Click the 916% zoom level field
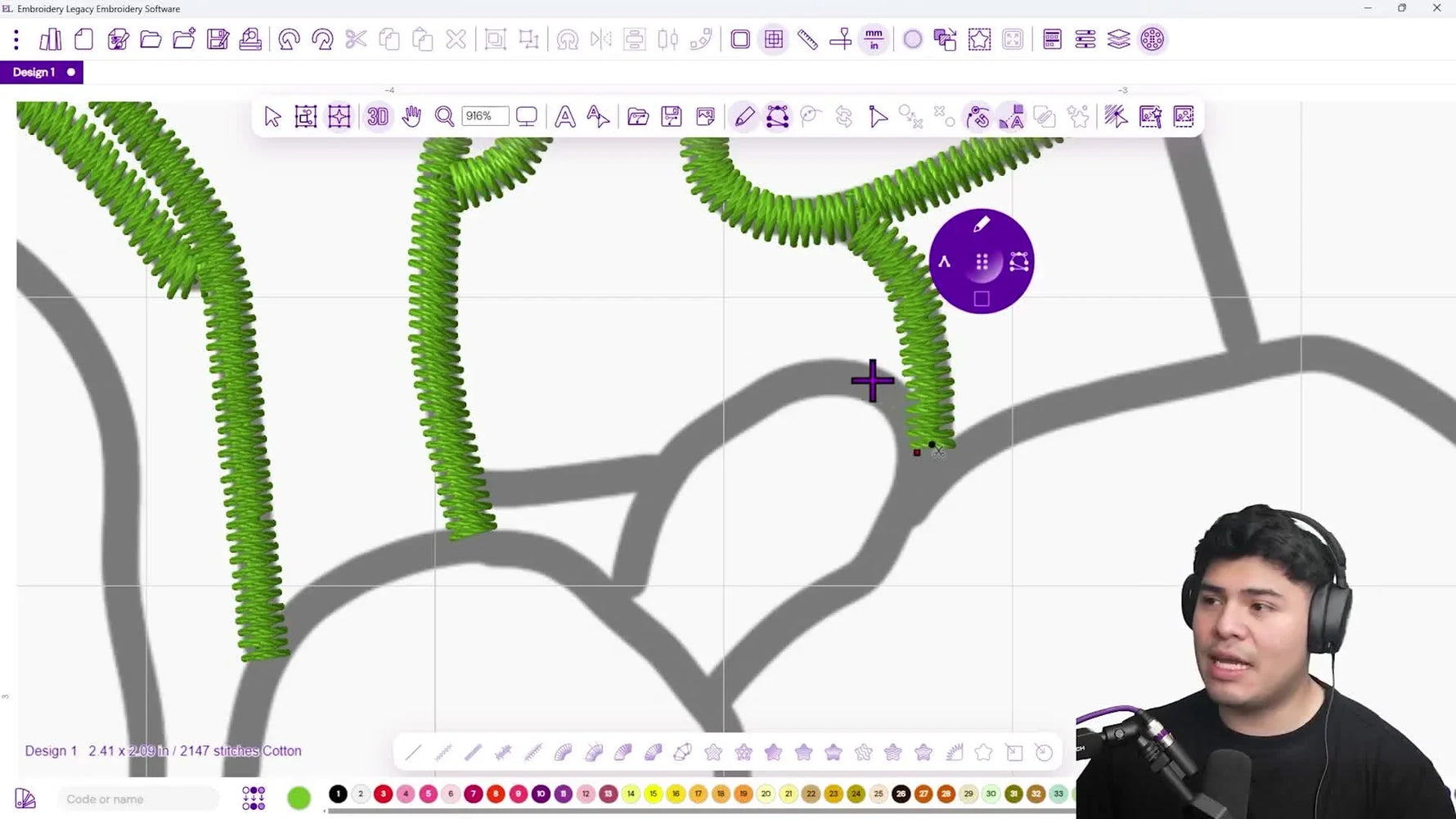Image resolution: width=1456 pixels, height=819 pixels. (x=484, y=116)
